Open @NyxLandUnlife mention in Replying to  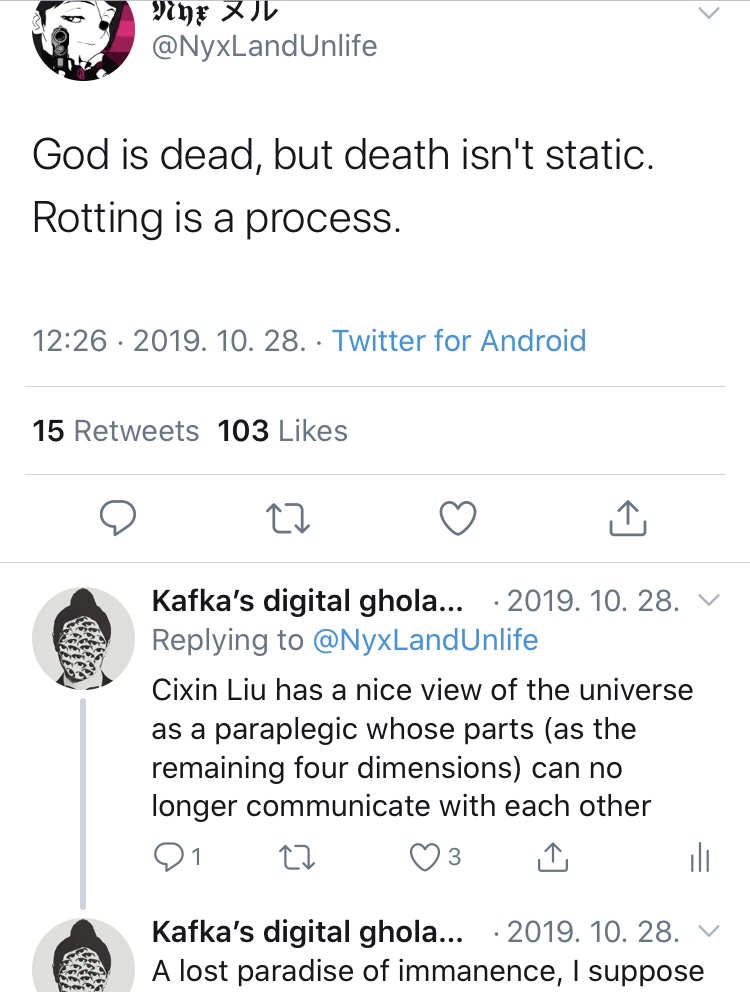(x=425, y=640)
